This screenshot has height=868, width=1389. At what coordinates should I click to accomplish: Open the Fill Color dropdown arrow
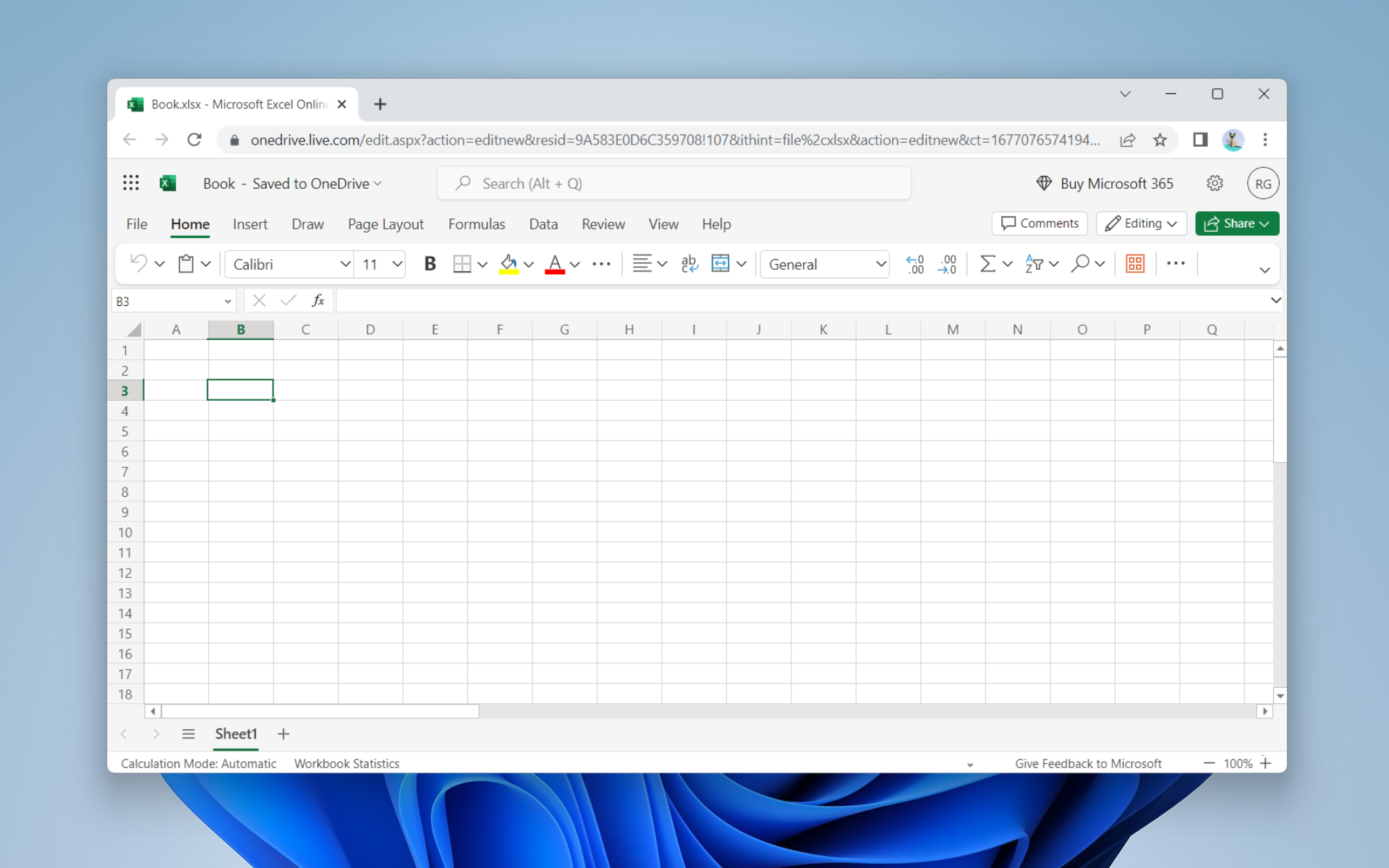[x=529, y=264]
